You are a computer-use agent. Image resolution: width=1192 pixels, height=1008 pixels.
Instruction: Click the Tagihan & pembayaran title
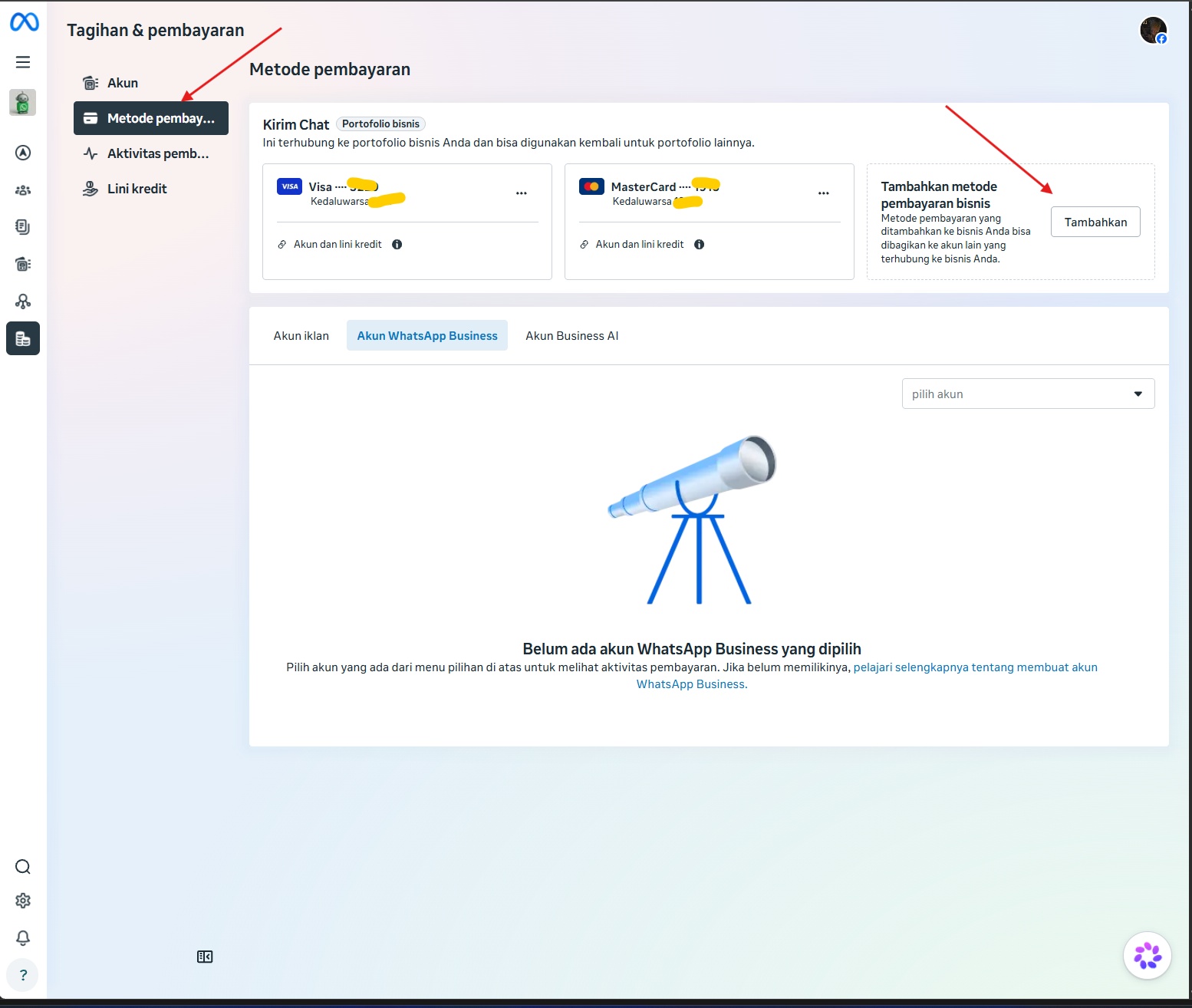tap(156, 31)
